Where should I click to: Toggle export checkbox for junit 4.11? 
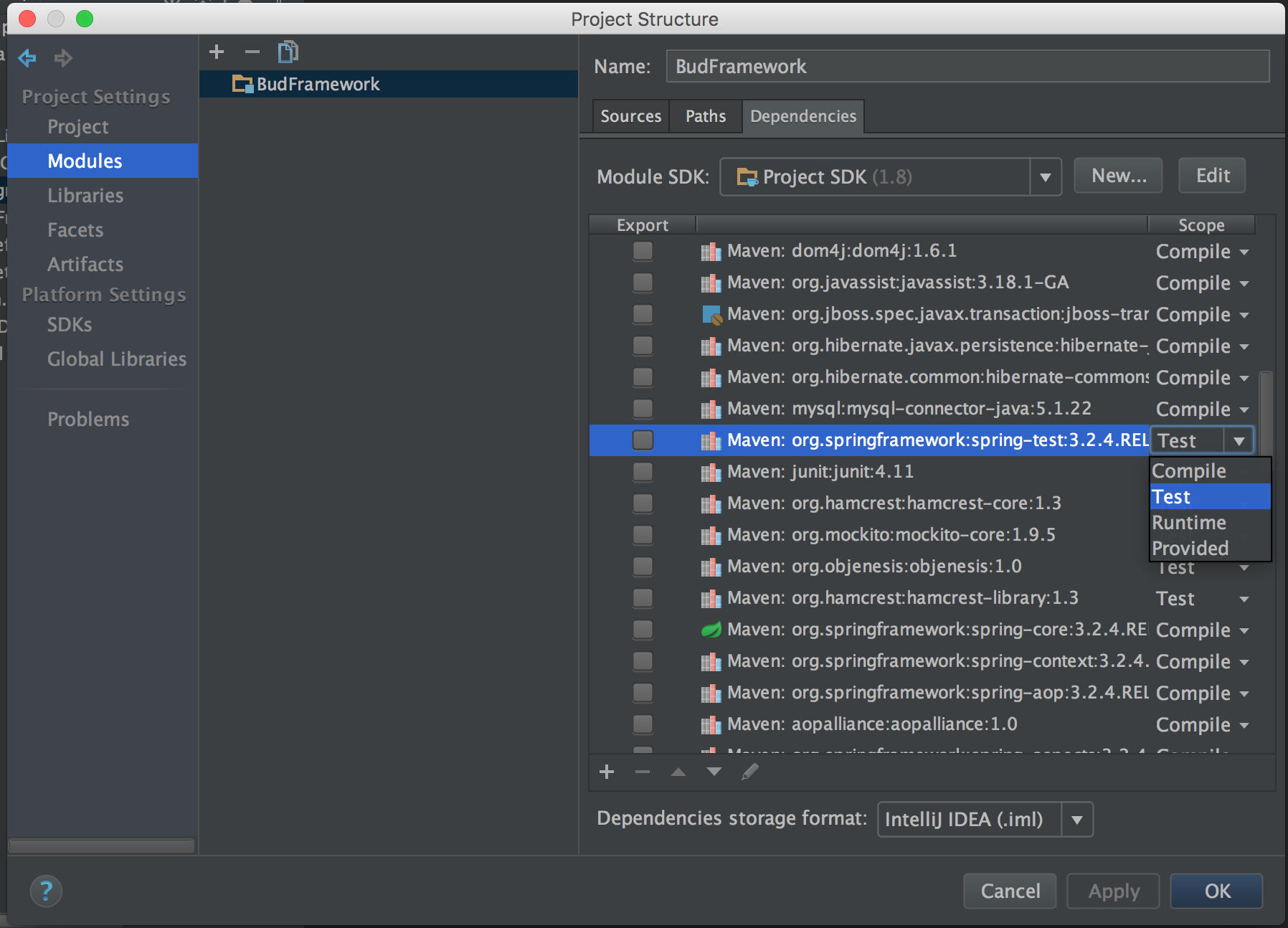tap(643, 472)
